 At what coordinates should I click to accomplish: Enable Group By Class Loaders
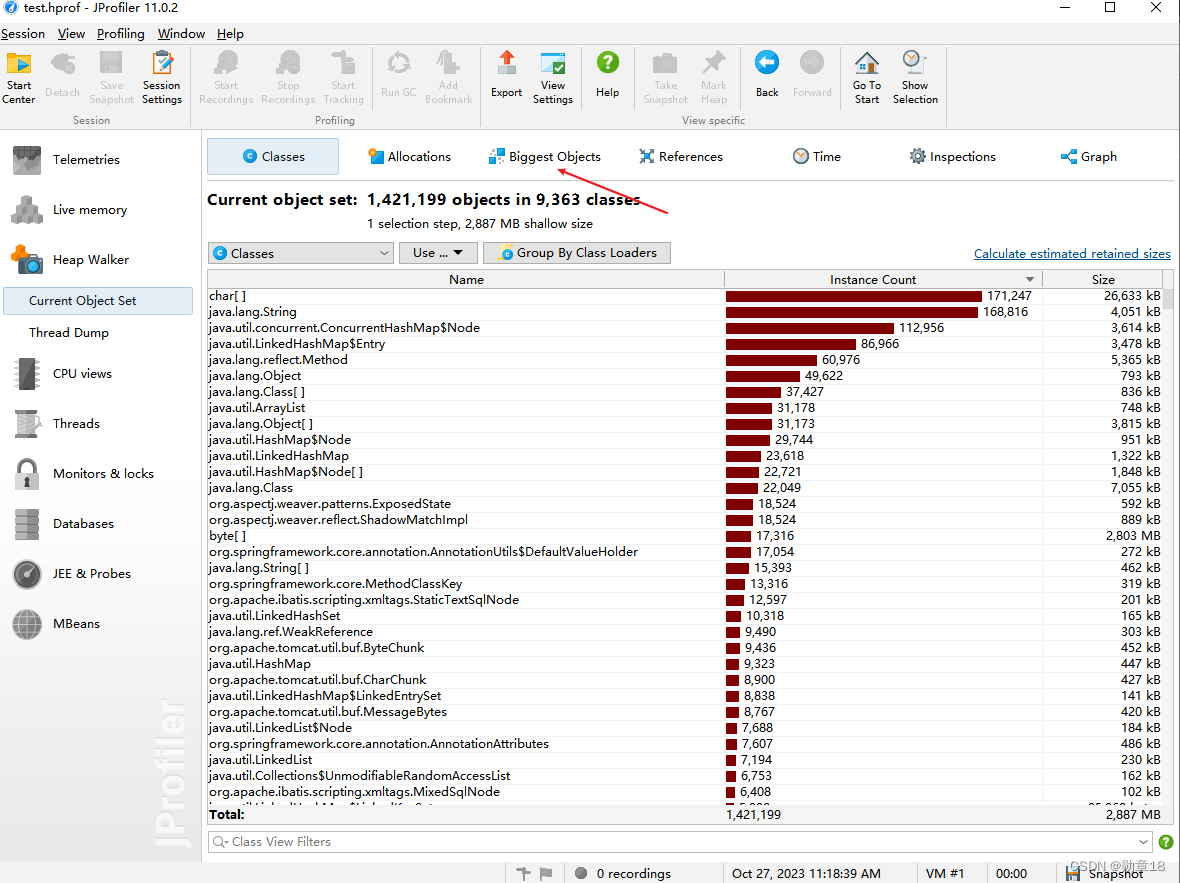577,252
